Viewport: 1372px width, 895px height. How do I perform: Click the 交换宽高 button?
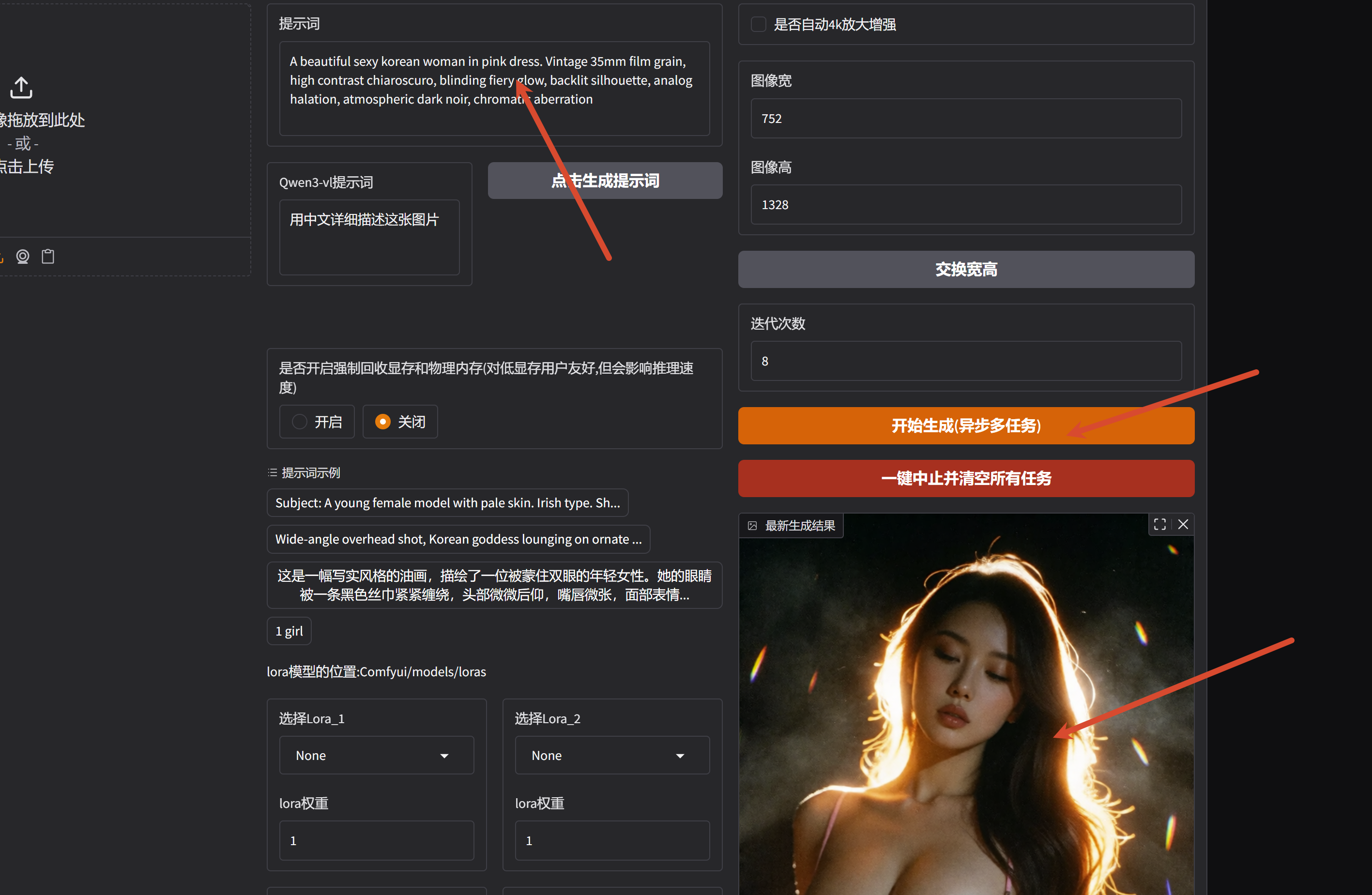click(x=966, y=269)
